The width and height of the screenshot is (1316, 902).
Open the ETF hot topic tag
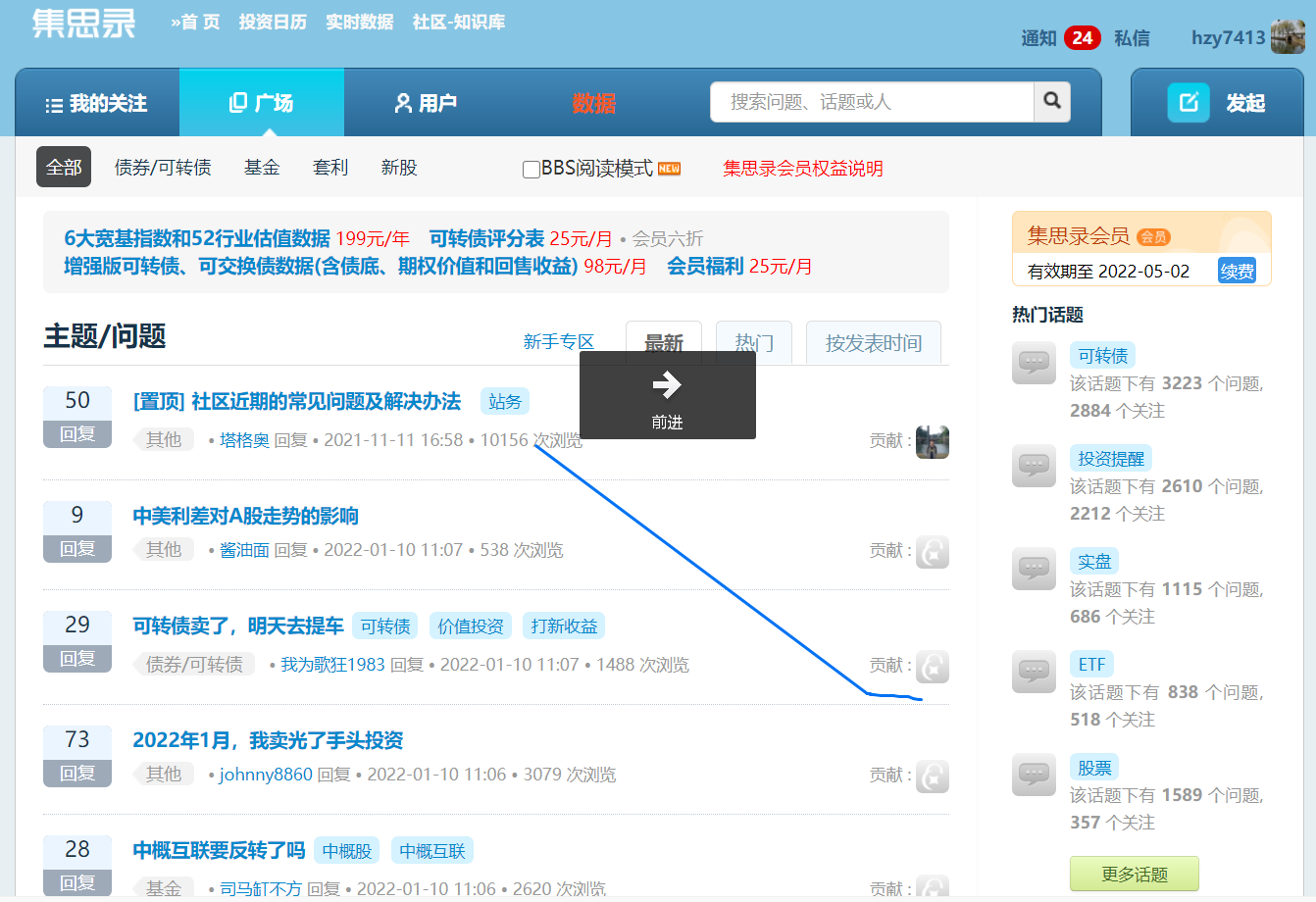tap(1091, 665)
